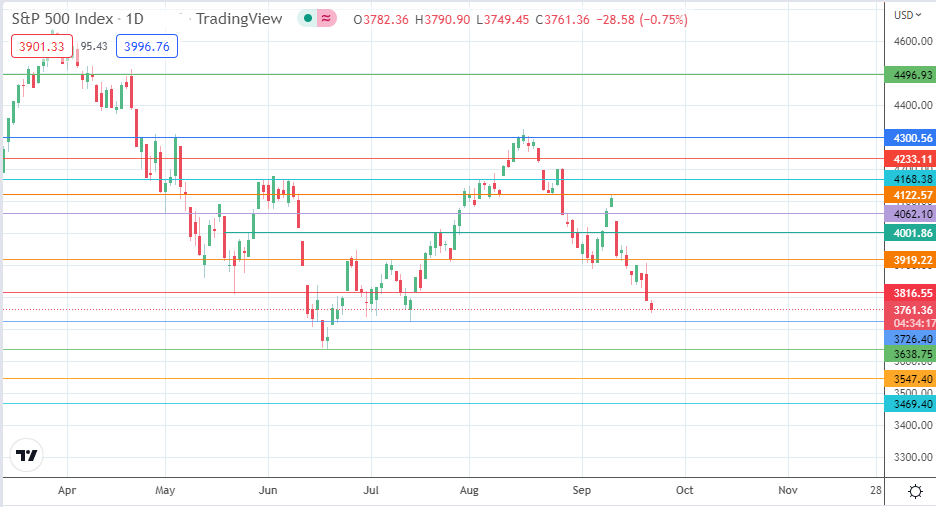This screenshot has height=507, width=936.
Task: Select the 4001.86 teal price label
Action: (x=910, y=233)
